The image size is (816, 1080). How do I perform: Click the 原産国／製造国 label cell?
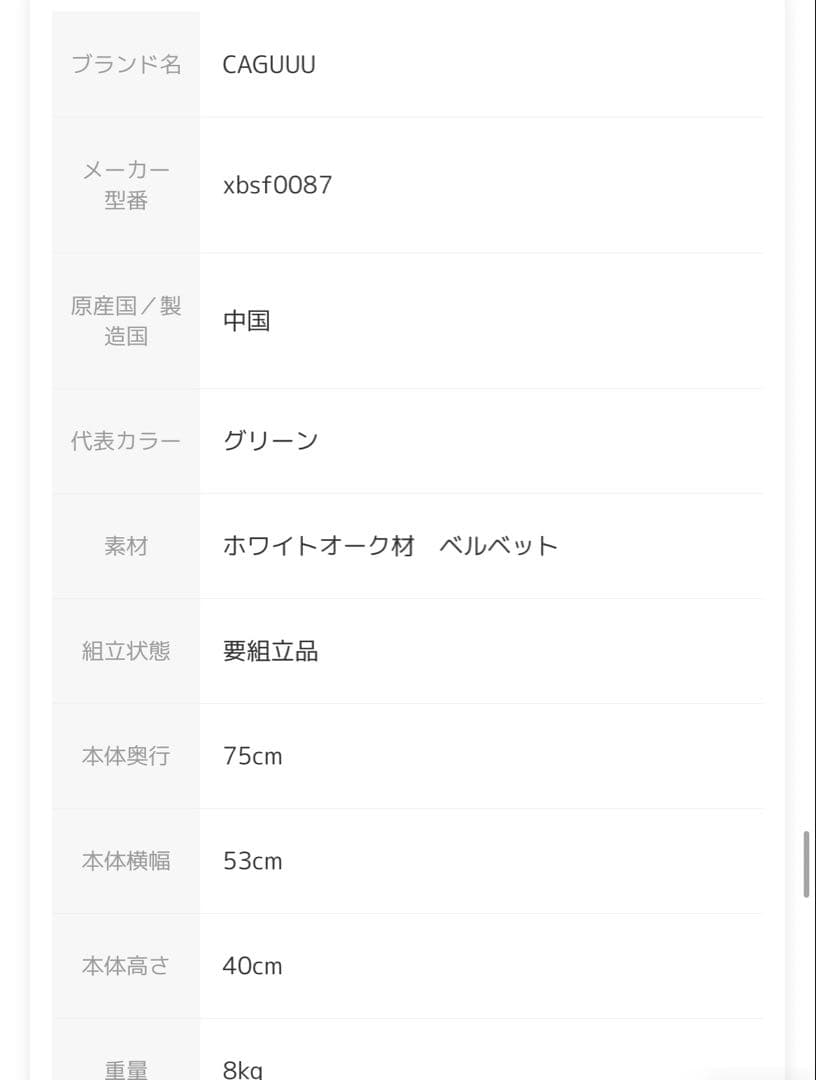pyautogui.click(x=126, y=321)
